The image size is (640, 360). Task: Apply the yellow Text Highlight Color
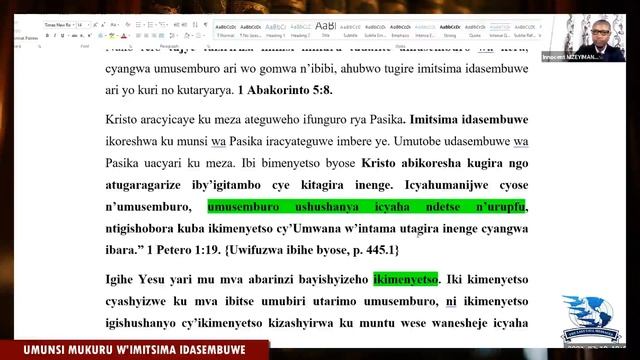[111, 36]
